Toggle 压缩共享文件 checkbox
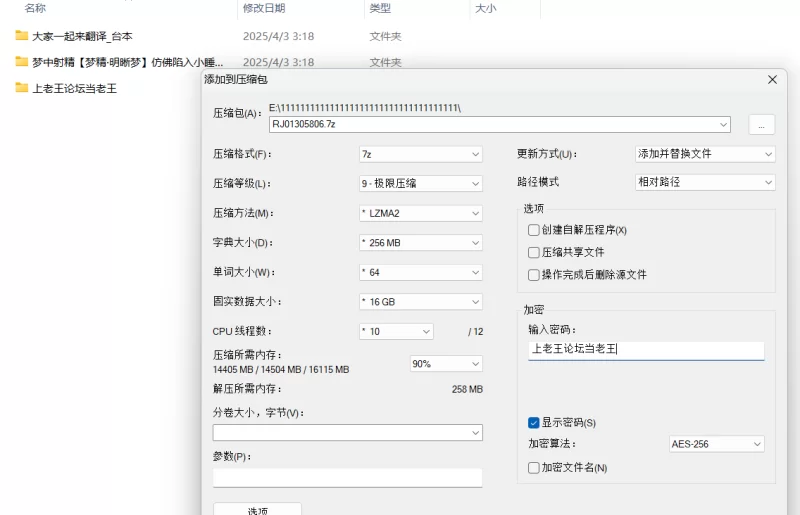800x515 pixels. 534,252
